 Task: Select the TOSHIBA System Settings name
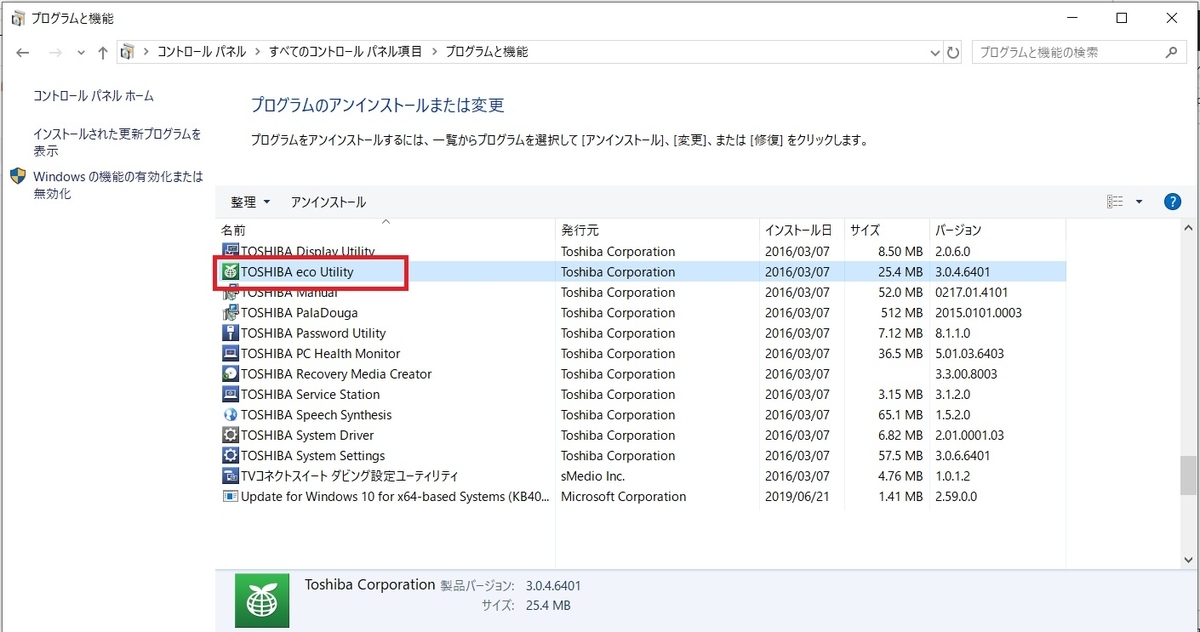coord(313,456)
